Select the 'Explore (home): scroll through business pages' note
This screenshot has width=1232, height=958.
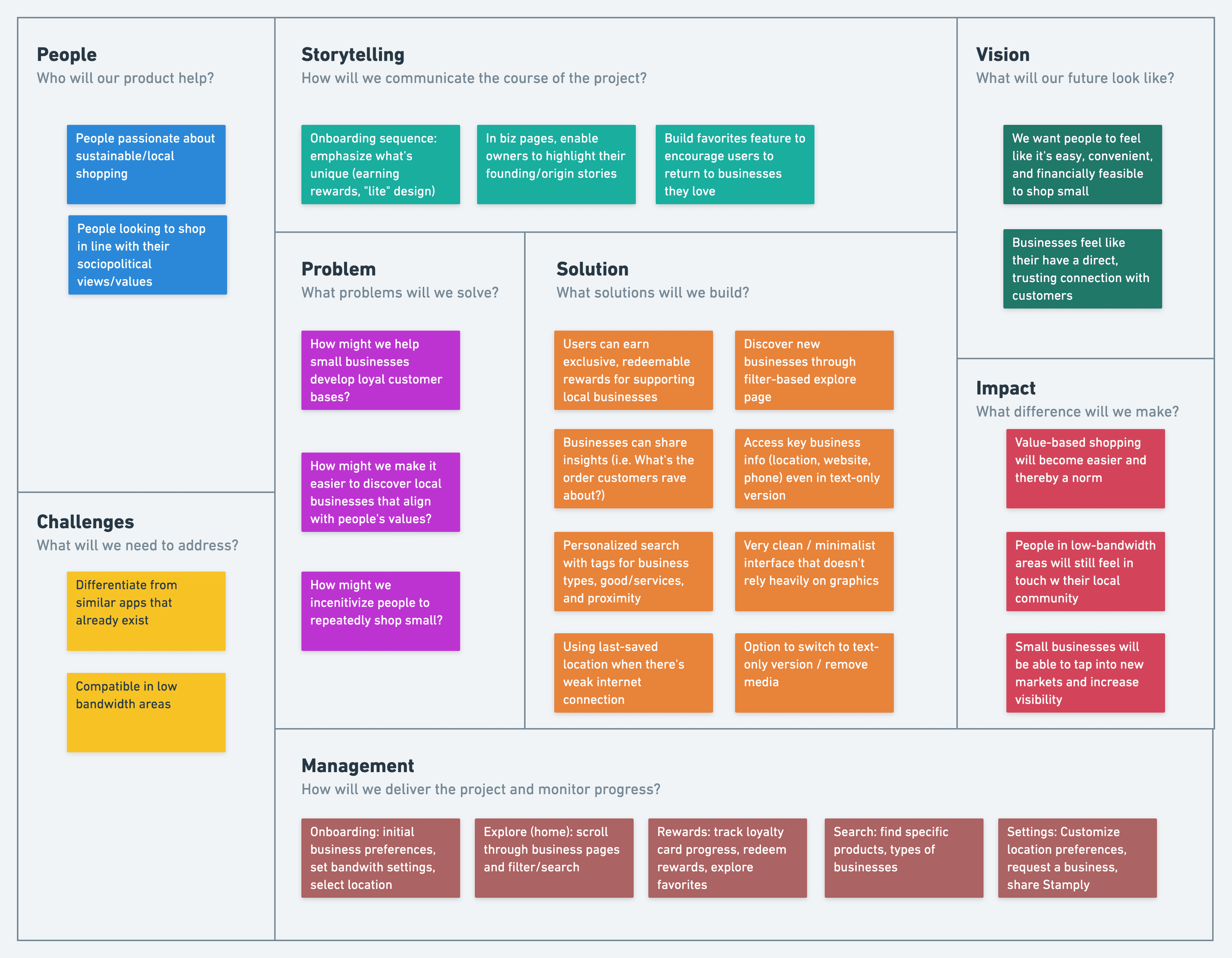(x=554, y=857)
